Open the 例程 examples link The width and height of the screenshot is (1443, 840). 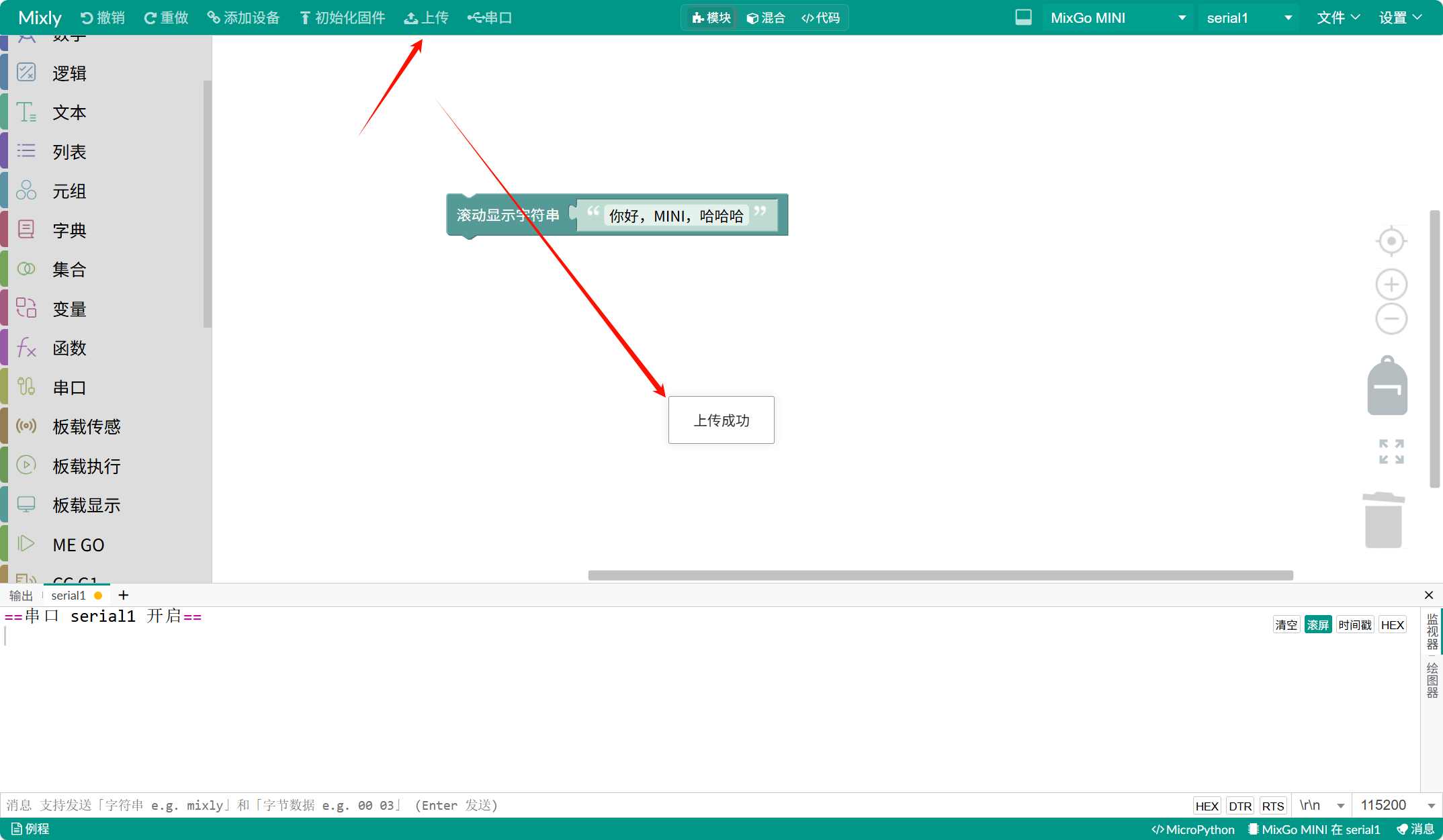pos(31,829)
